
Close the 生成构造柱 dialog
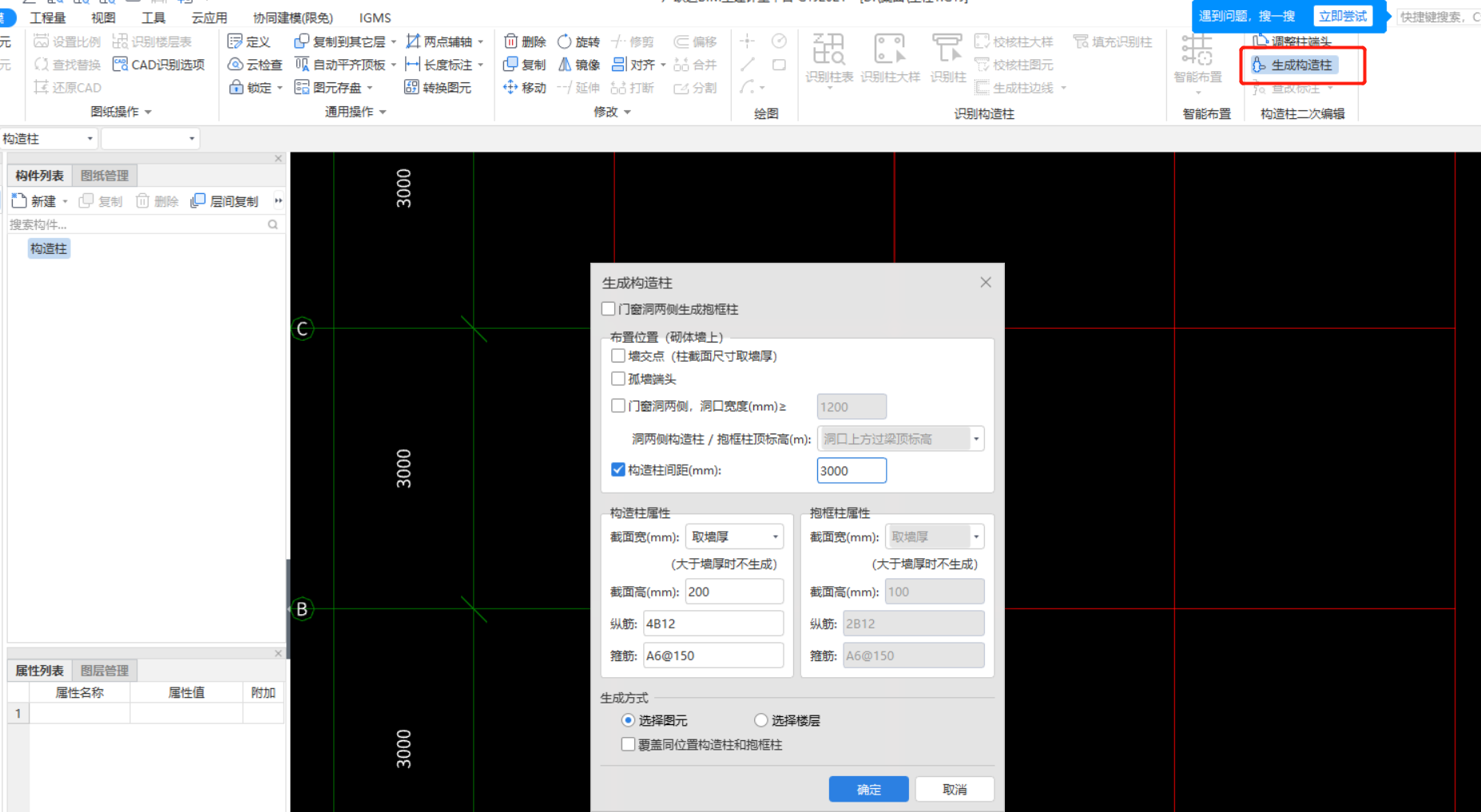[x=986, y=282]
